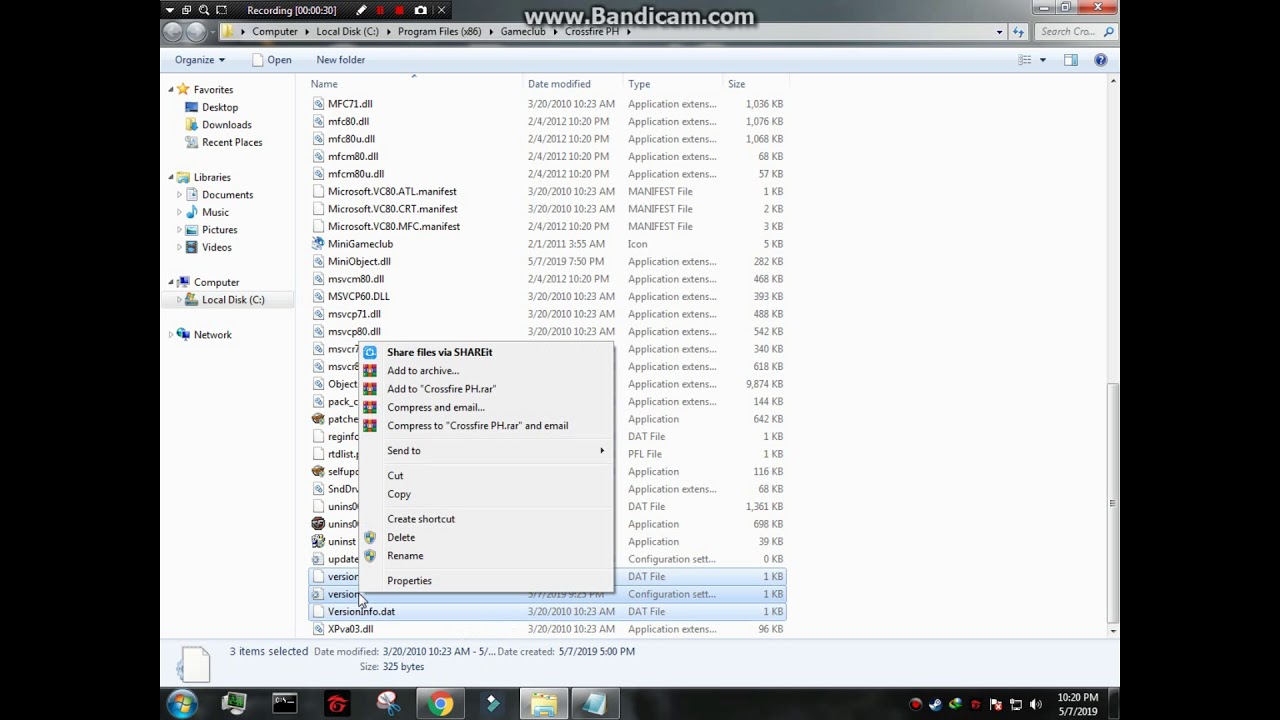
Task: Click the network tray icon
Action: pos(1016,704)
